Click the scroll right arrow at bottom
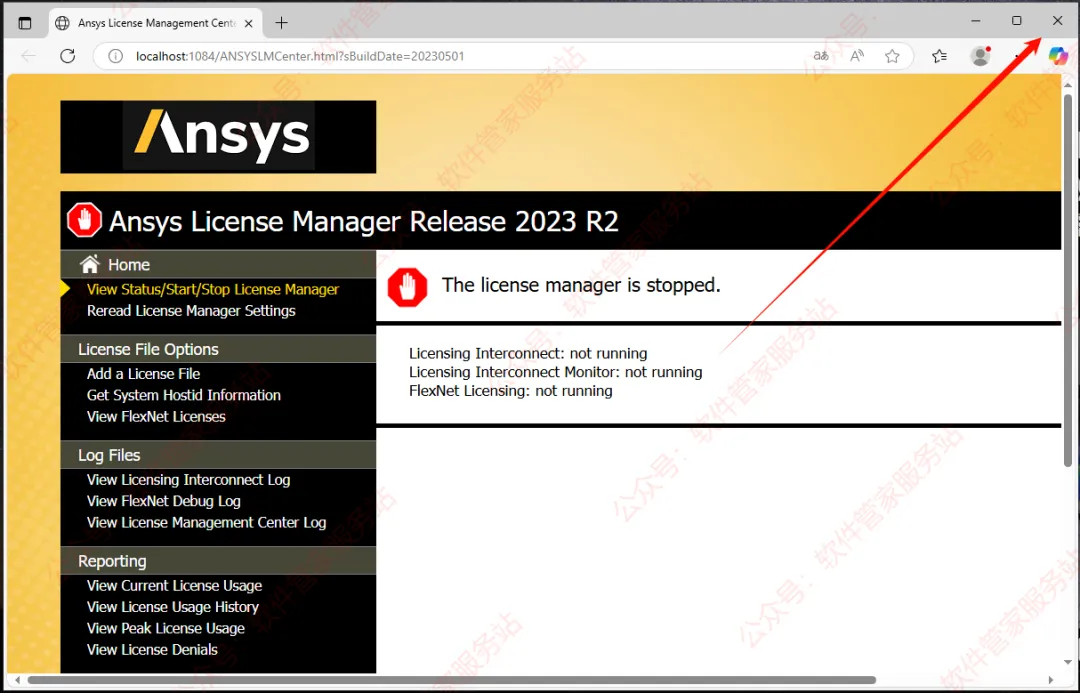Screen dimensions: 1080x693 (1050, 680)
